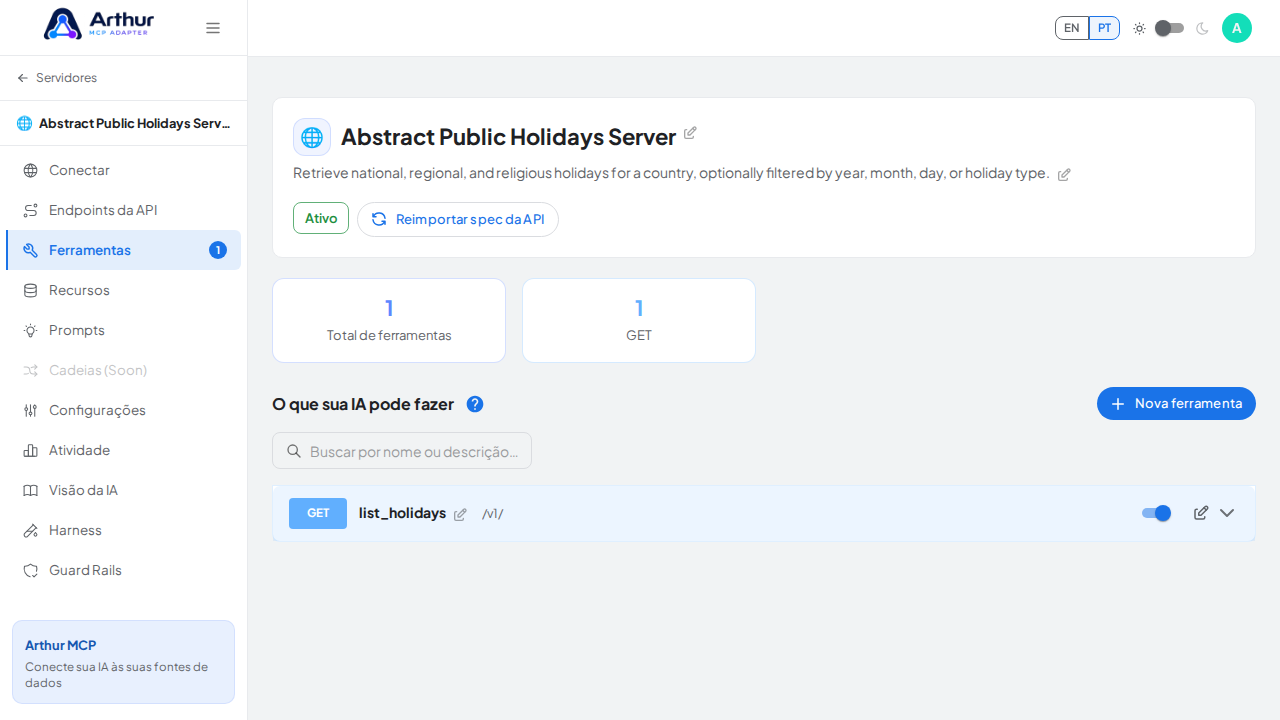Image resolution: width=1280 pixels, height=720 pixels.
Task: Click the globe server icon beside title
Action: point(312,137)
